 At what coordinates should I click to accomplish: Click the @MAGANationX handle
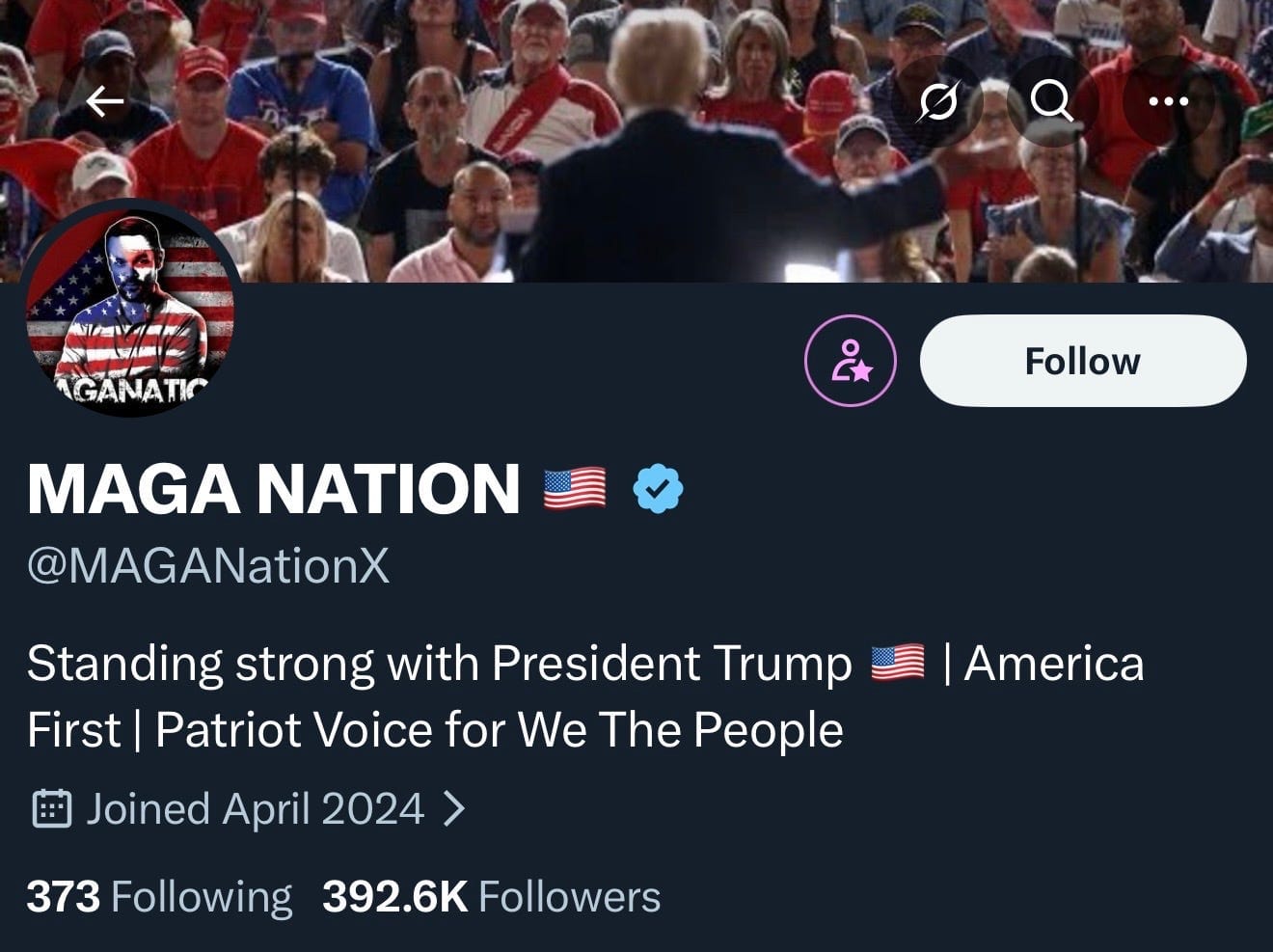[208, 565]
